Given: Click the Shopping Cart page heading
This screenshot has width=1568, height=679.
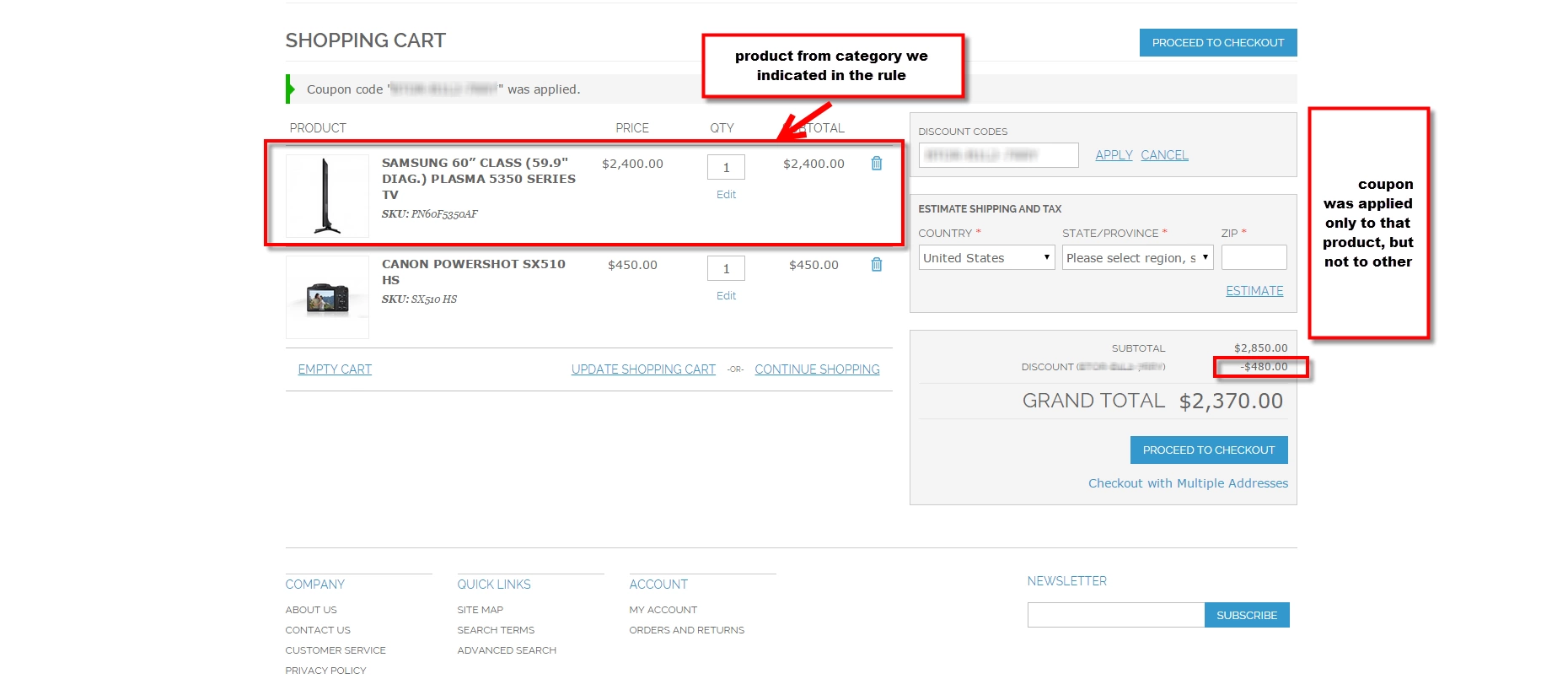Looking at the screenshot, I should pyautogui.click(x=365, y=40).
